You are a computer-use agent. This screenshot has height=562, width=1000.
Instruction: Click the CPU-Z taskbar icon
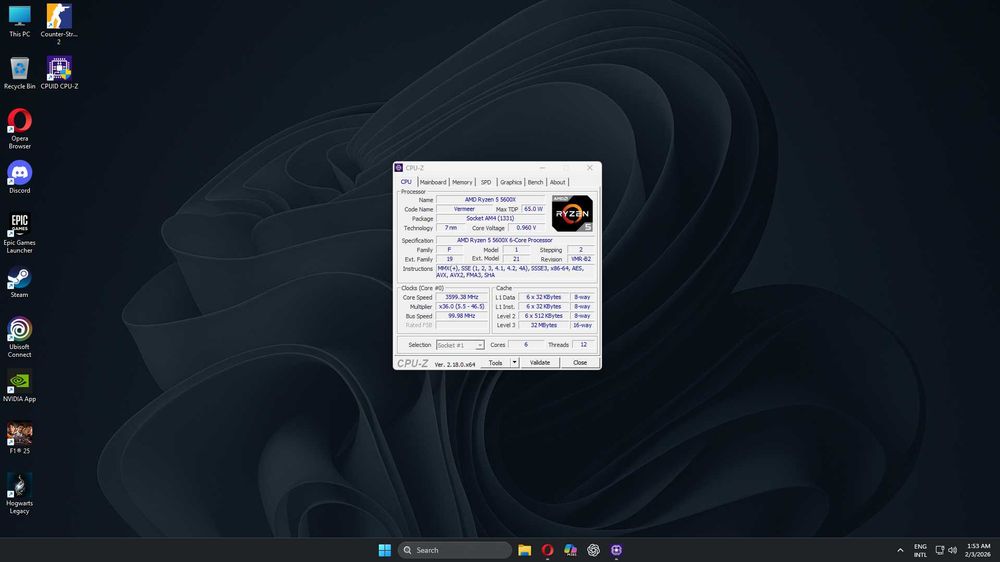pyautogui.click(x=616, y=550)
